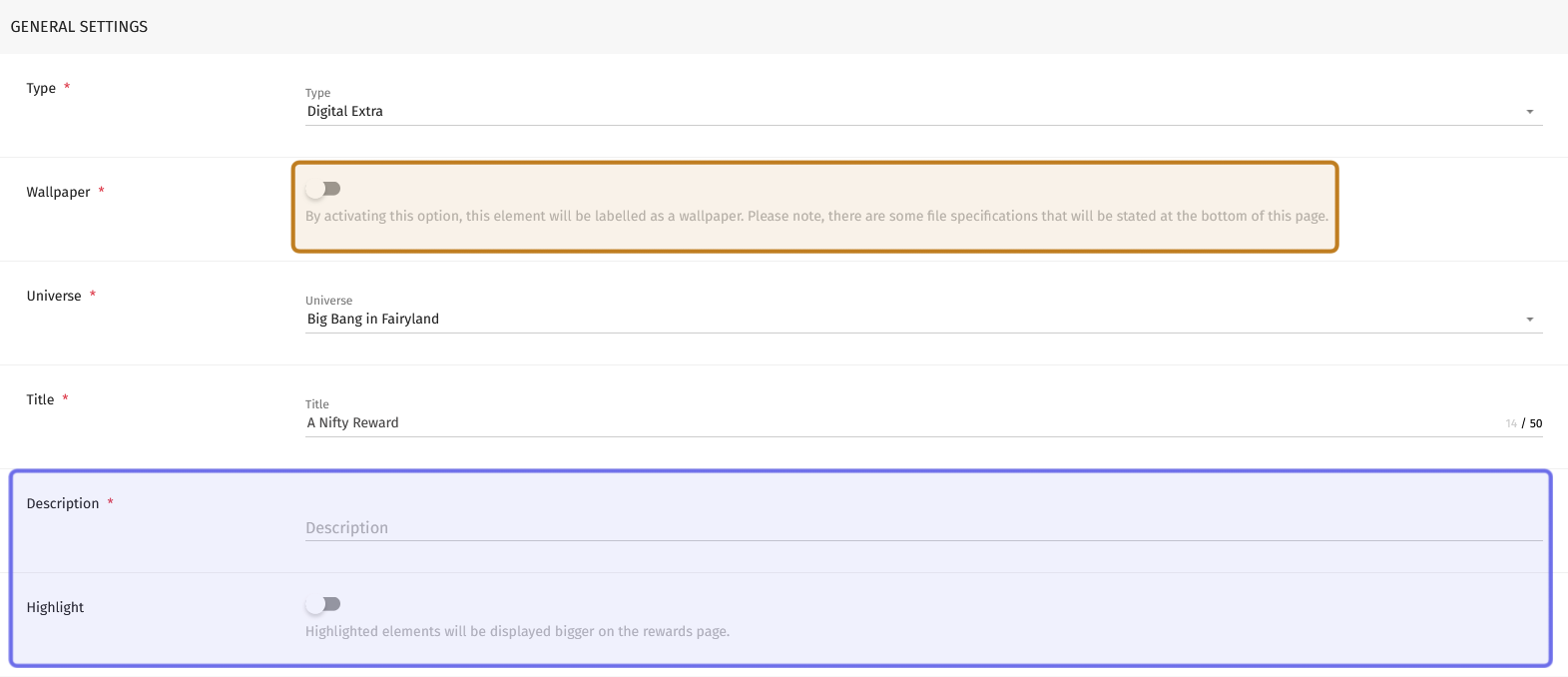
Task: Click the Wallpaper field label
Action: tap(58, 192)
